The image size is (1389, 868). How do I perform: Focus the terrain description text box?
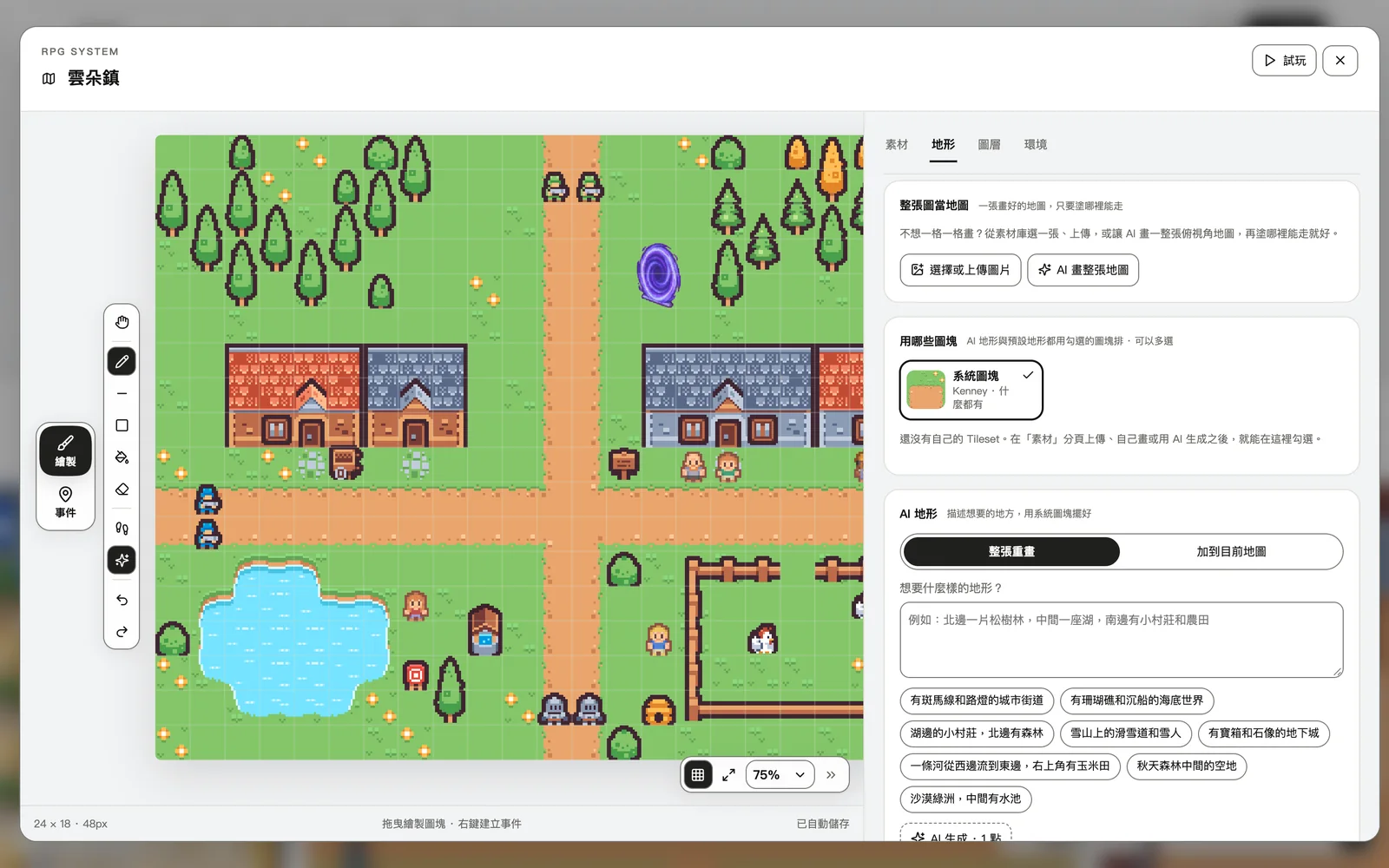click(1122, 640)
